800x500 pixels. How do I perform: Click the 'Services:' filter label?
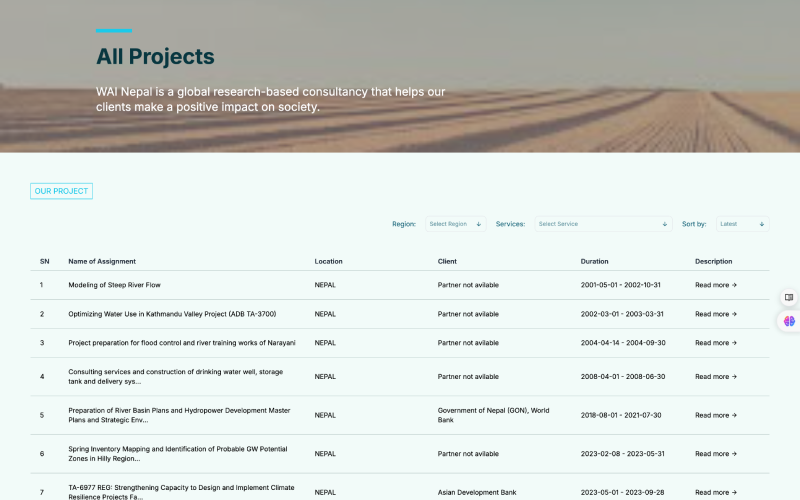click(x=510, y=224)
